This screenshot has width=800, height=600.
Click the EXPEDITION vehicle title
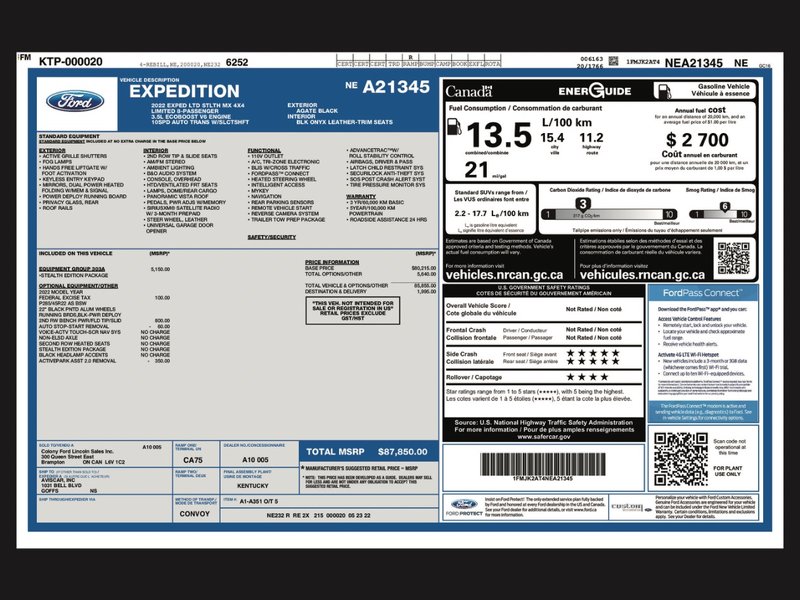[184, 91]
